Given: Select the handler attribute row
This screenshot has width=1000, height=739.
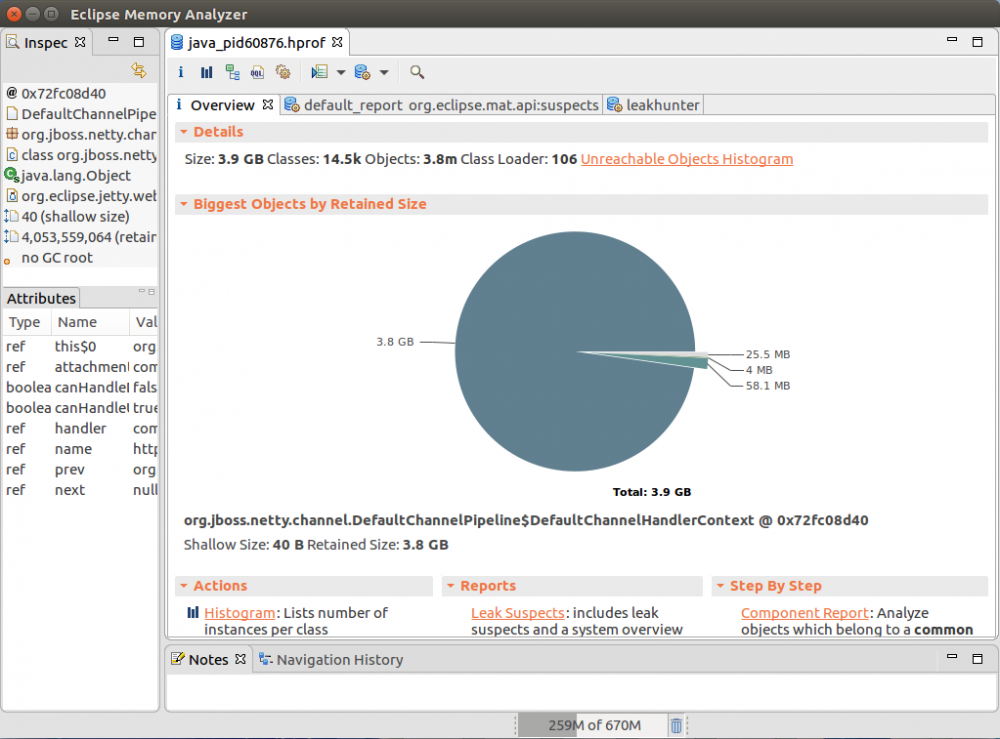Looking at the screenshot, I should pyautogui.click(x=80, y=428).
